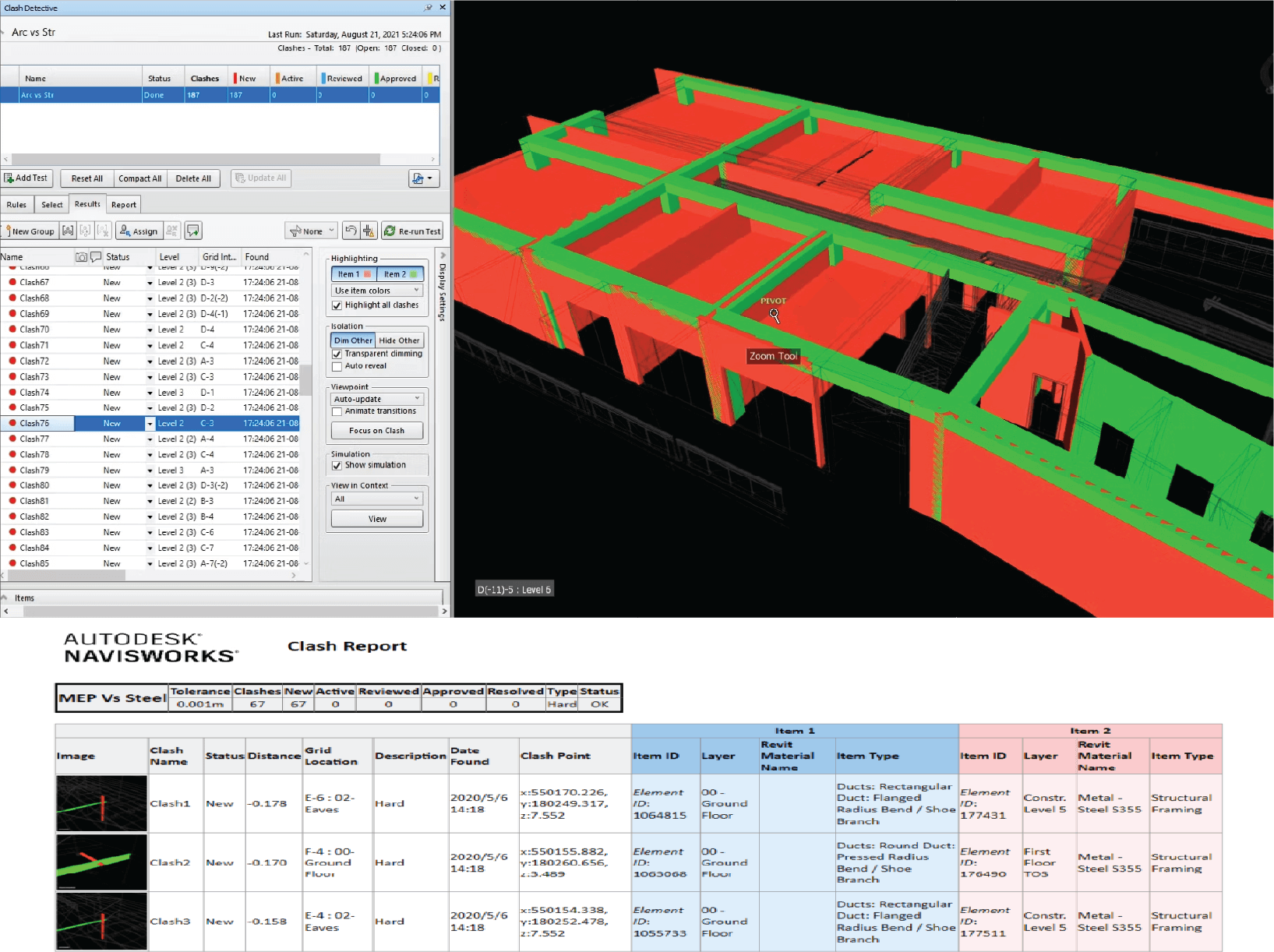The height and width of the screenshot is (952, 1274).
Task: Switch to the Results tab
Action: tap(87, 204)
